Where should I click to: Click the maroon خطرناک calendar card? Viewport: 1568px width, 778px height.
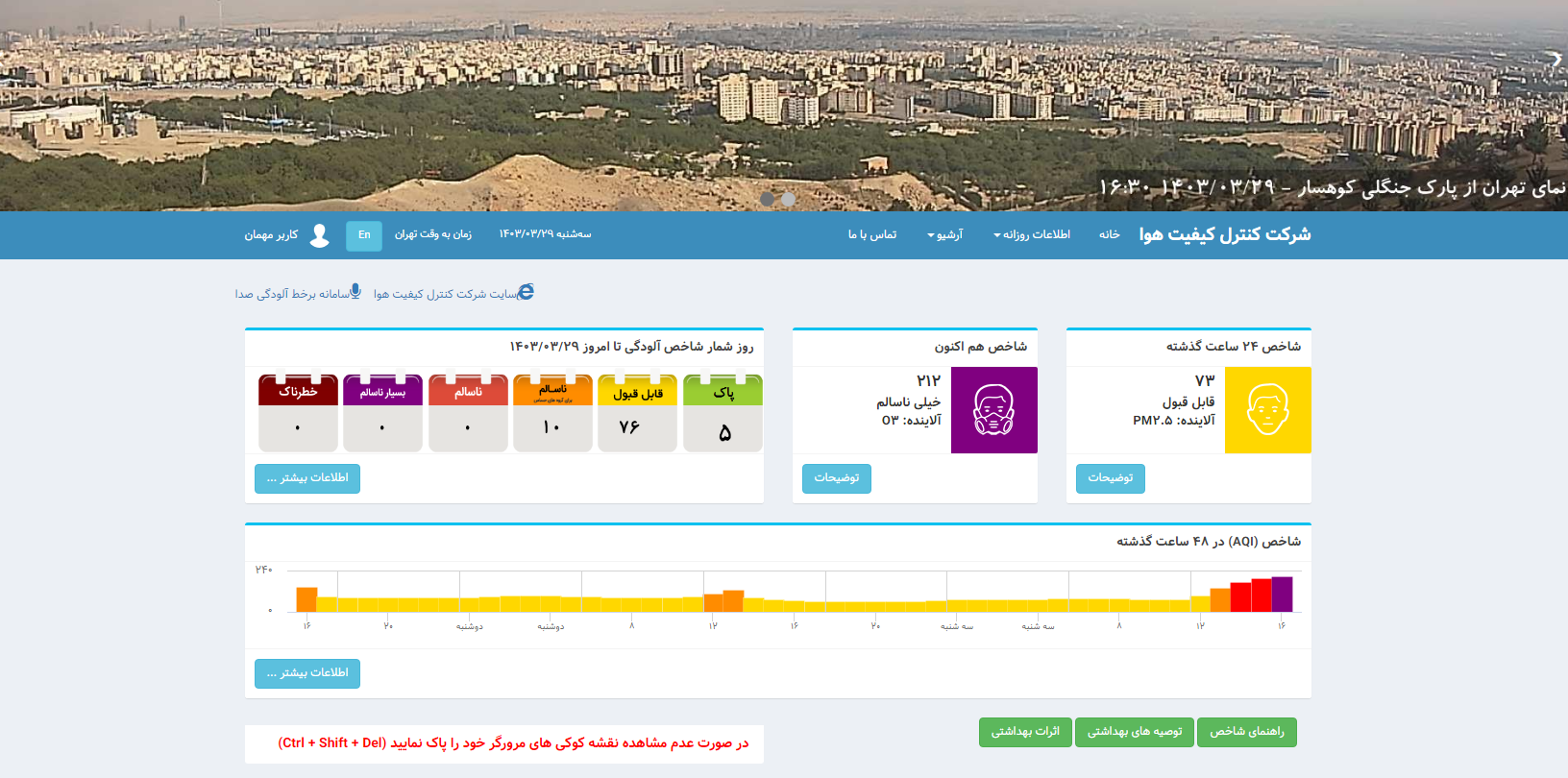click(298, 413)
